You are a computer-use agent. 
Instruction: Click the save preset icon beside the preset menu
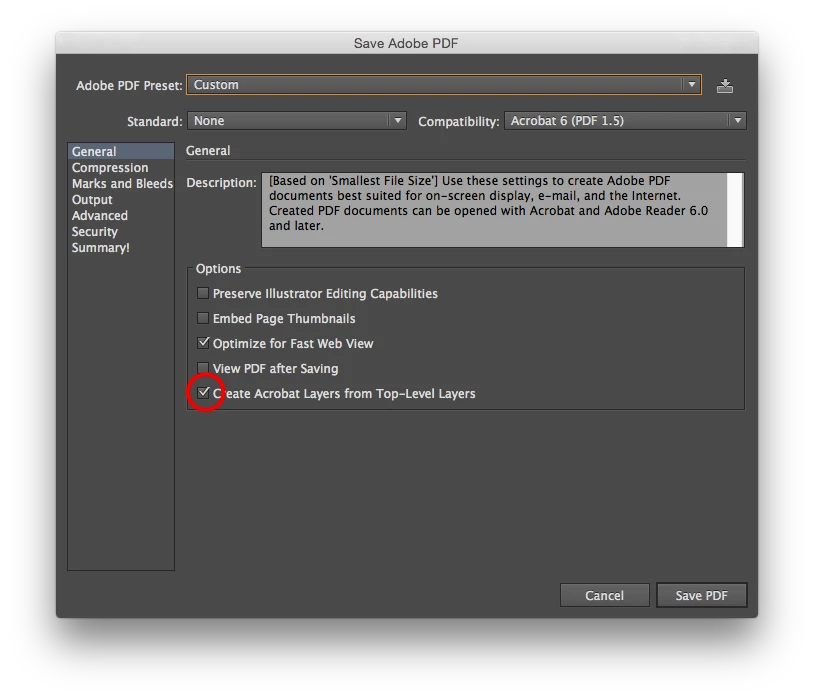[725, 86]
